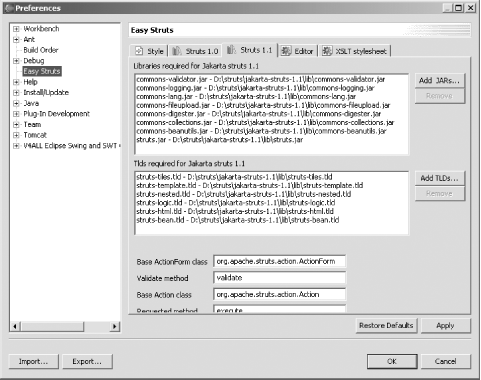The image size is (481, 380).
Task: Click the Base ActionForm class field
Action: click(x=279, y=261)
